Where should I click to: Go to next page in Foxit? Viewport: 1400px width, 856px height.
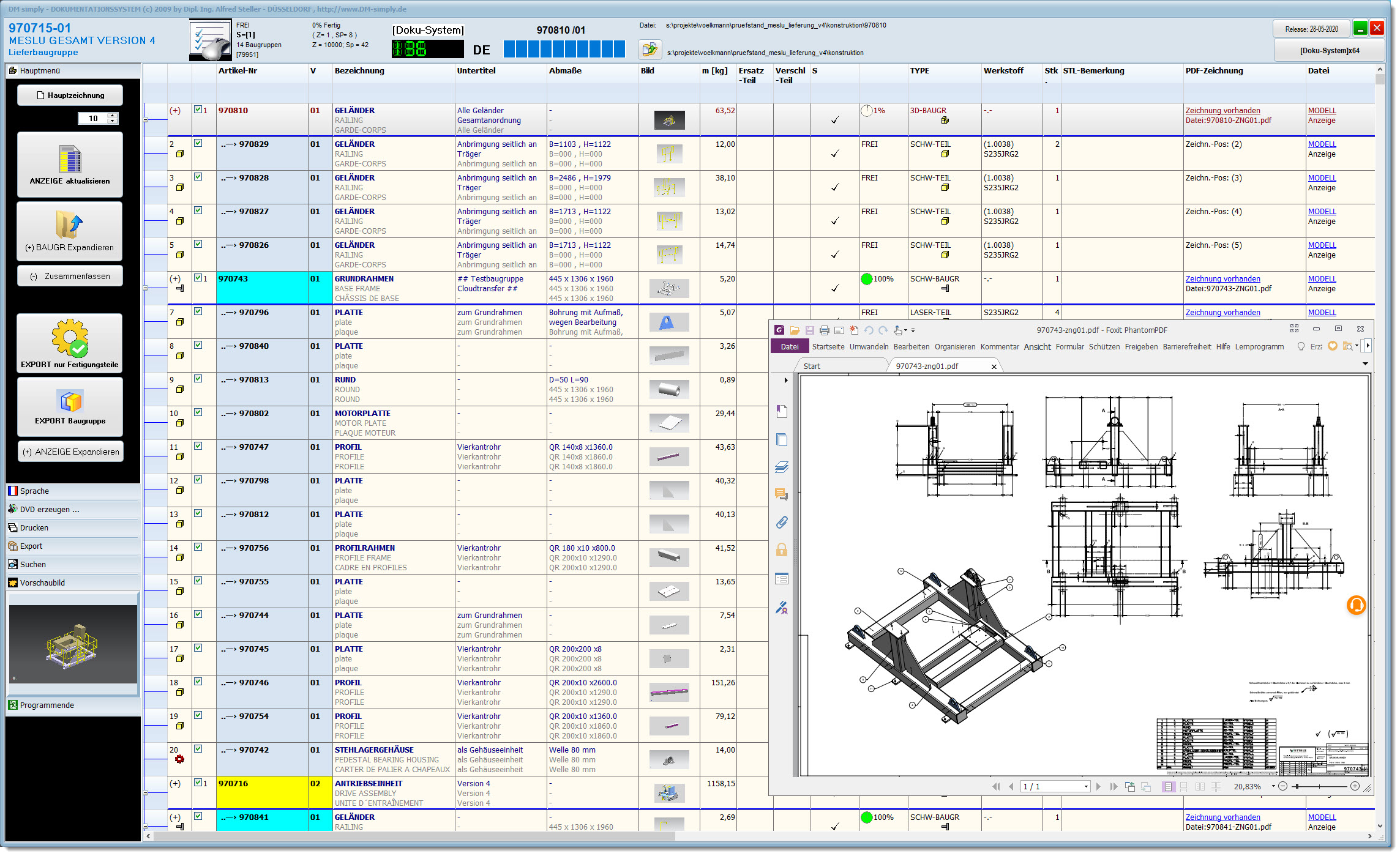(x=1098, y=787)
